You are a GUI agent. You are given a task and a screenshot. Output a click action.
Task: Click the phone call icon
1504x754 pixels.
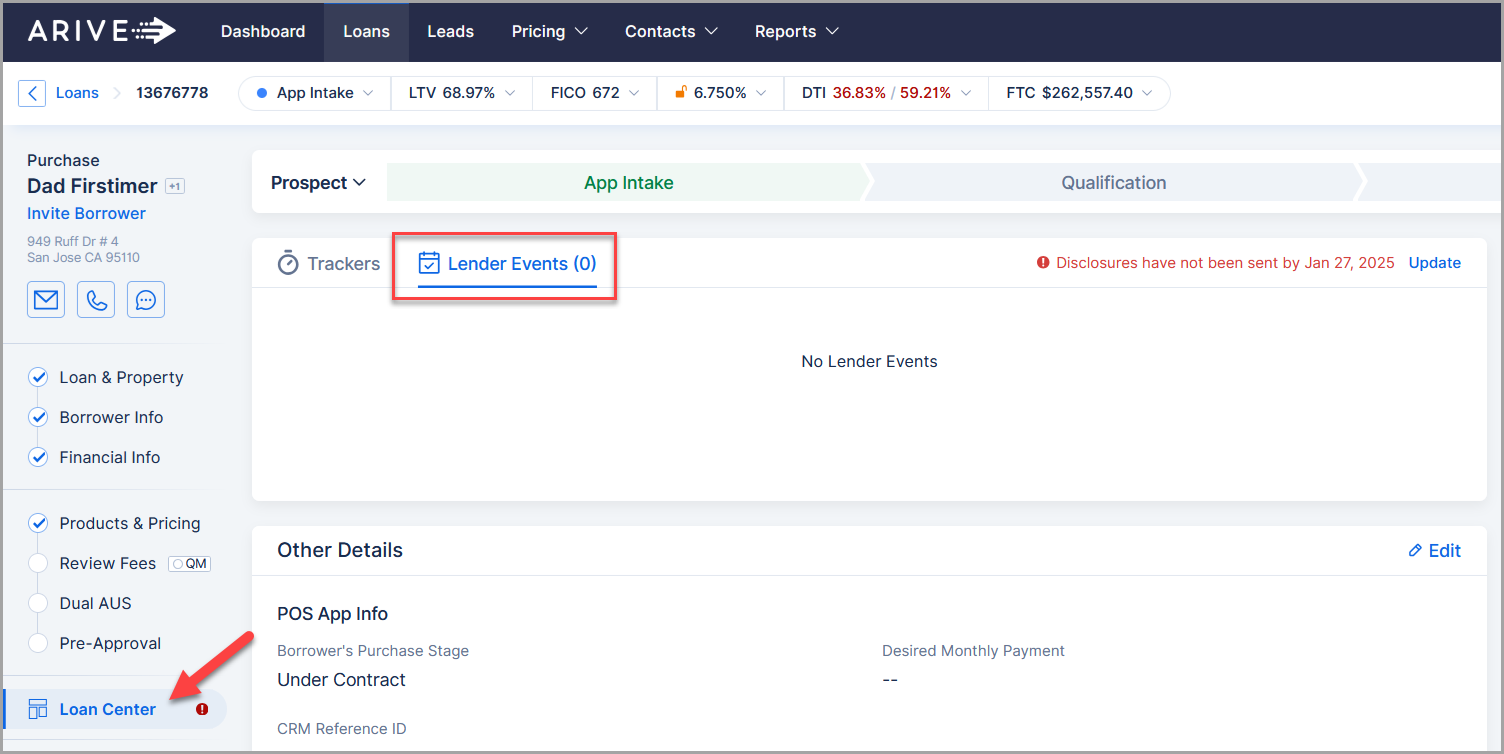pos(96,300)
